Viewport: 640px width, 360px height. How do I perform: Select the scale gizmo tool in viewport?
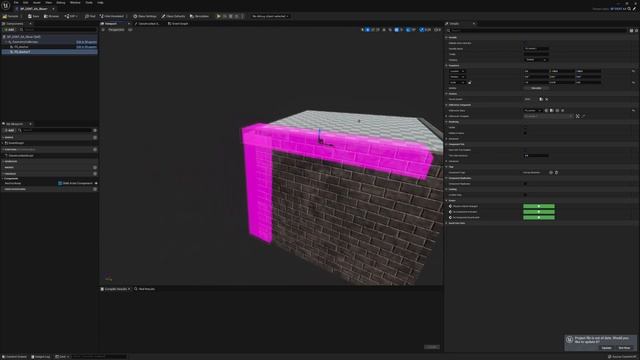[x=378, y=30]
